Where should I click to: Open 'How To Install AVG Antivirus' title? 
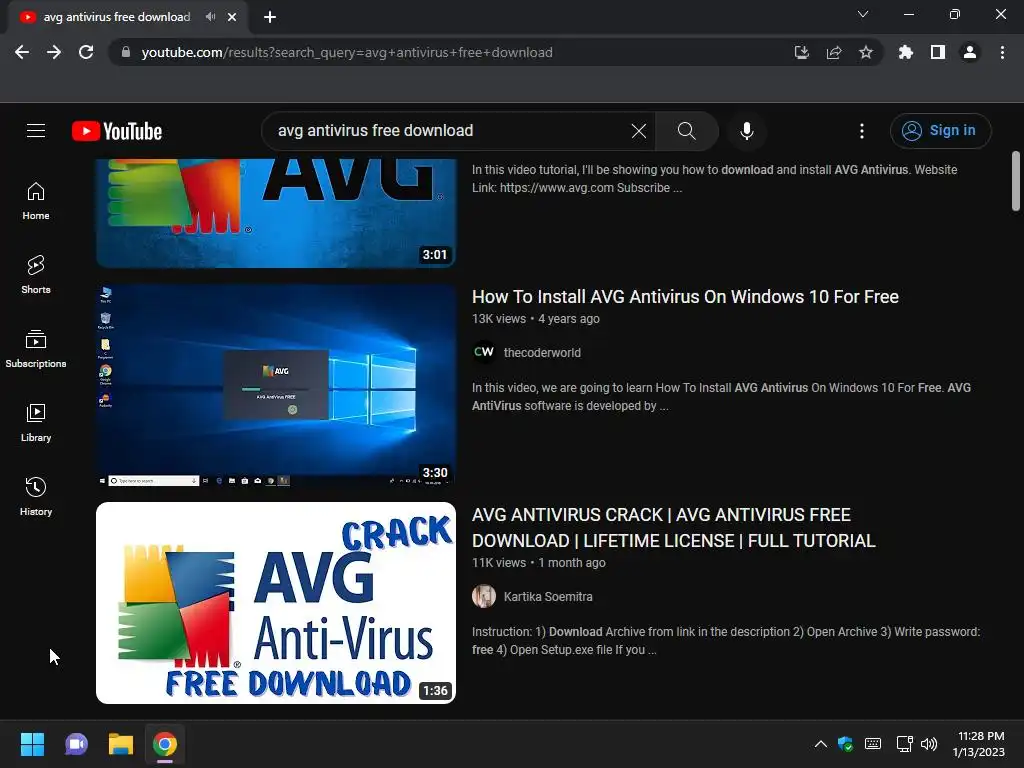click(685, 296)
